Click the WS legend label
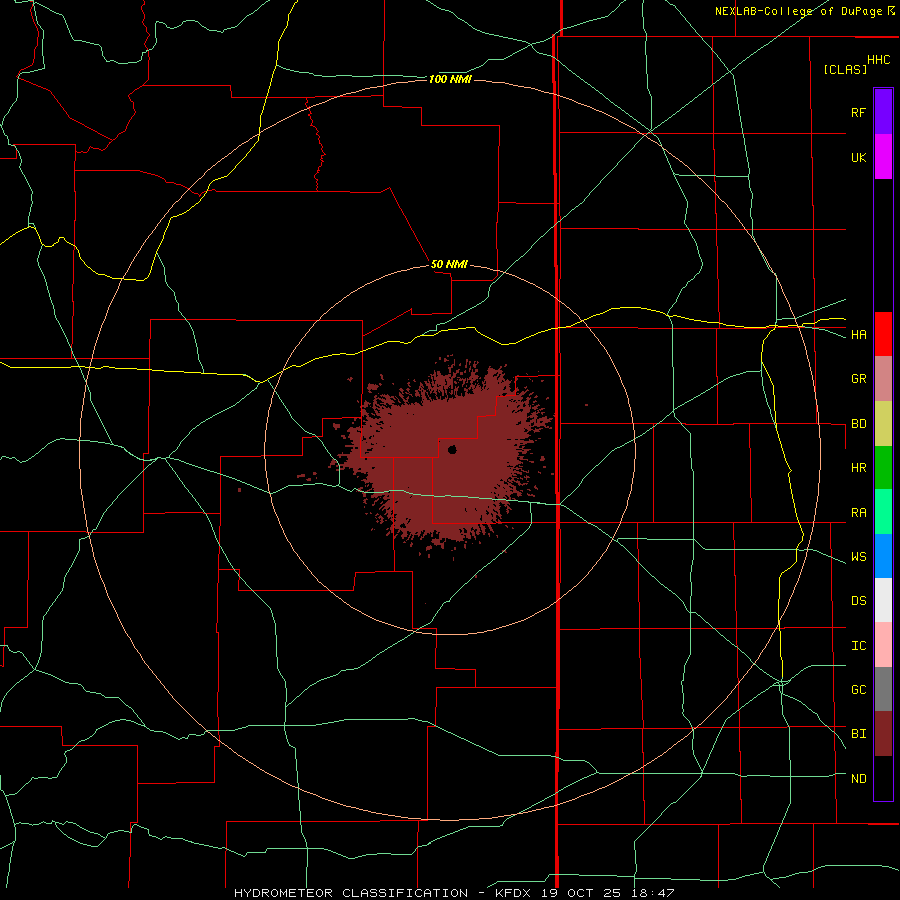900x900 pixels. (858, 557)
